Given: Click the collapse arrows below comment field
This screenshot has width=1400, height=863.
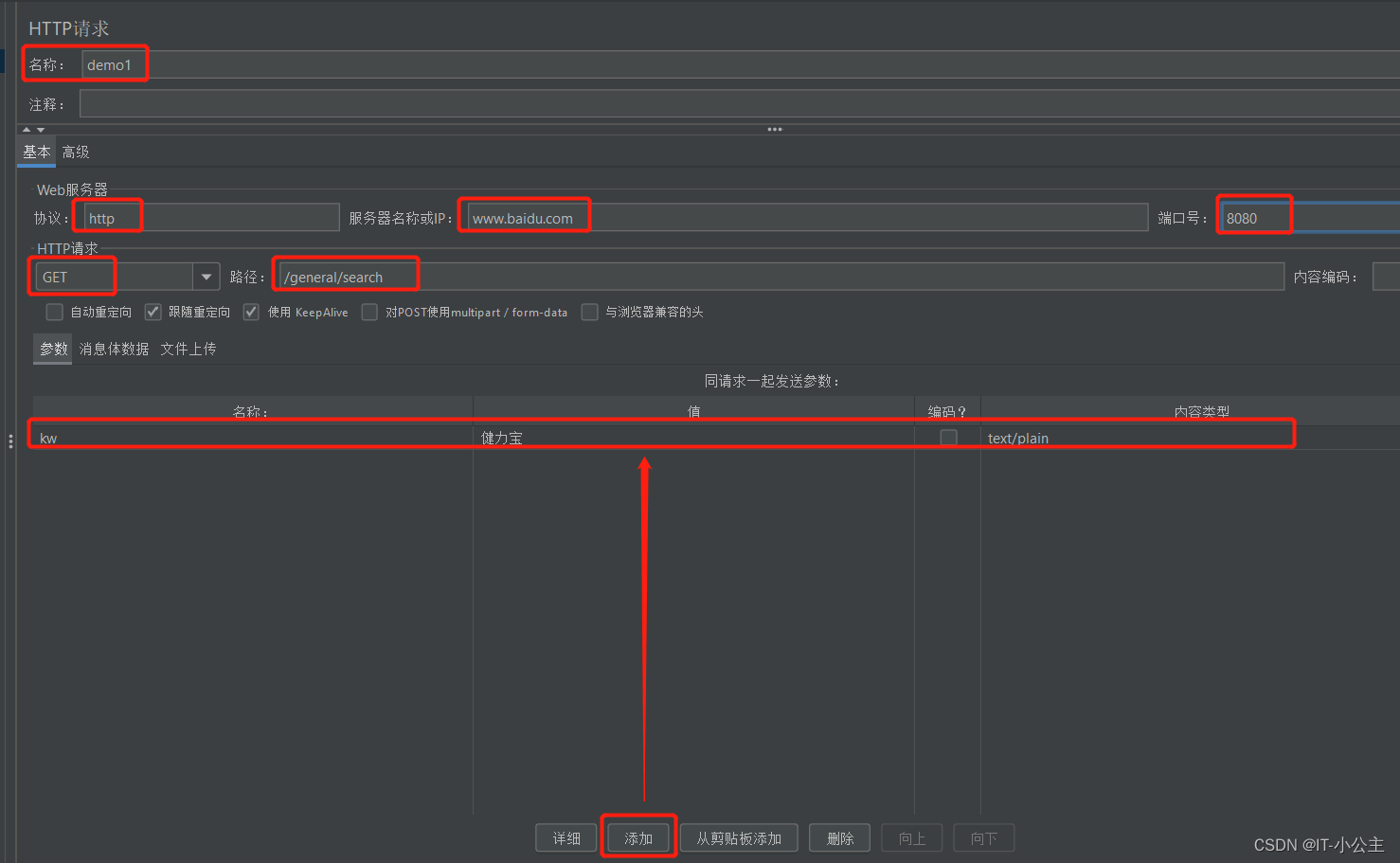Looking at the screenshot, I should (x=33, y=130).
